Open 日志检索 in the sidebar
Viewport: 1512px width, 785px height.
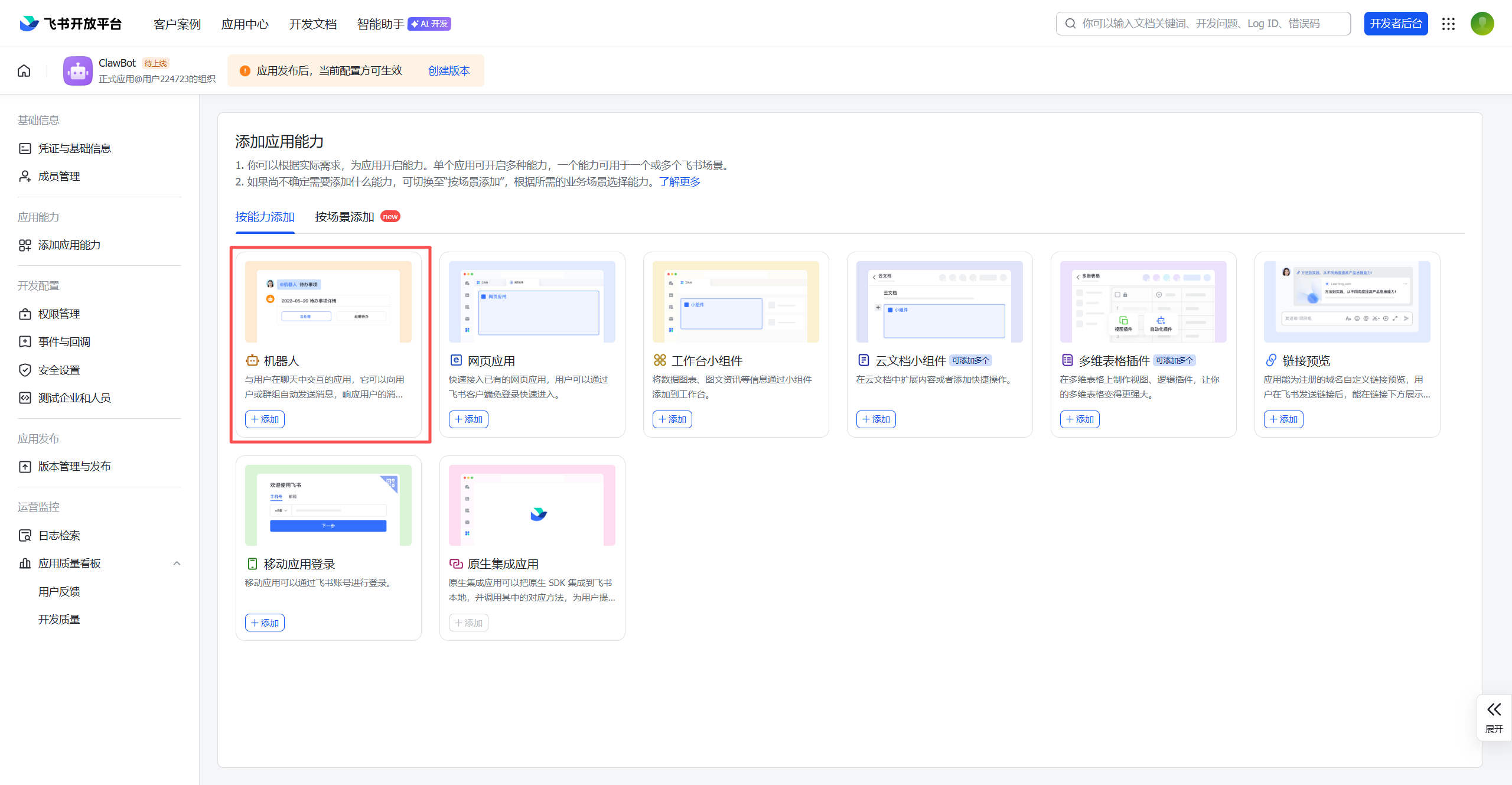tap(59, 535)
